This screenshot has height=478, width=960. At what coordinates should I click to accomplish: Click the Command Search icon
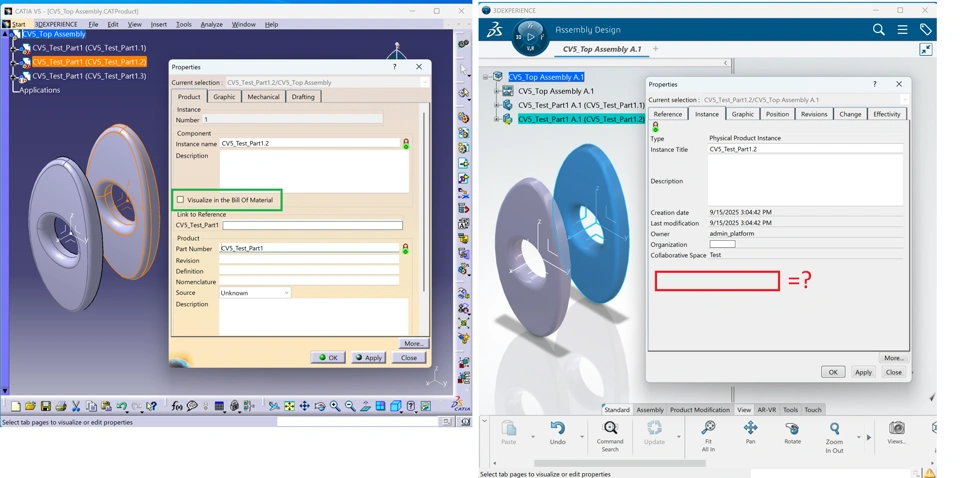pos(610,432)
